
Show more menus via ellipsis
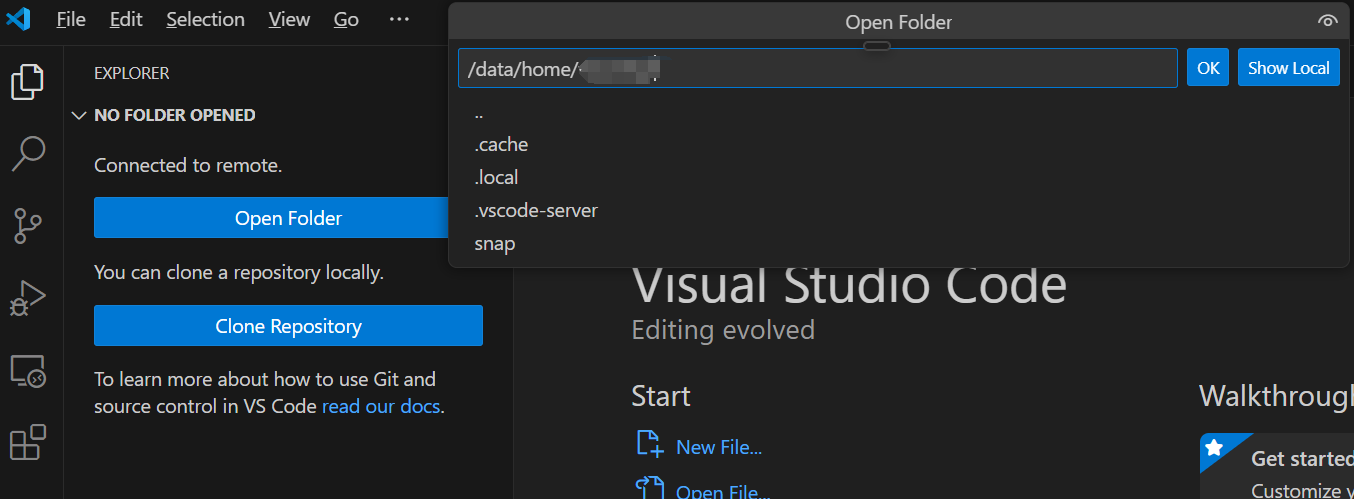tap(399, 19)
